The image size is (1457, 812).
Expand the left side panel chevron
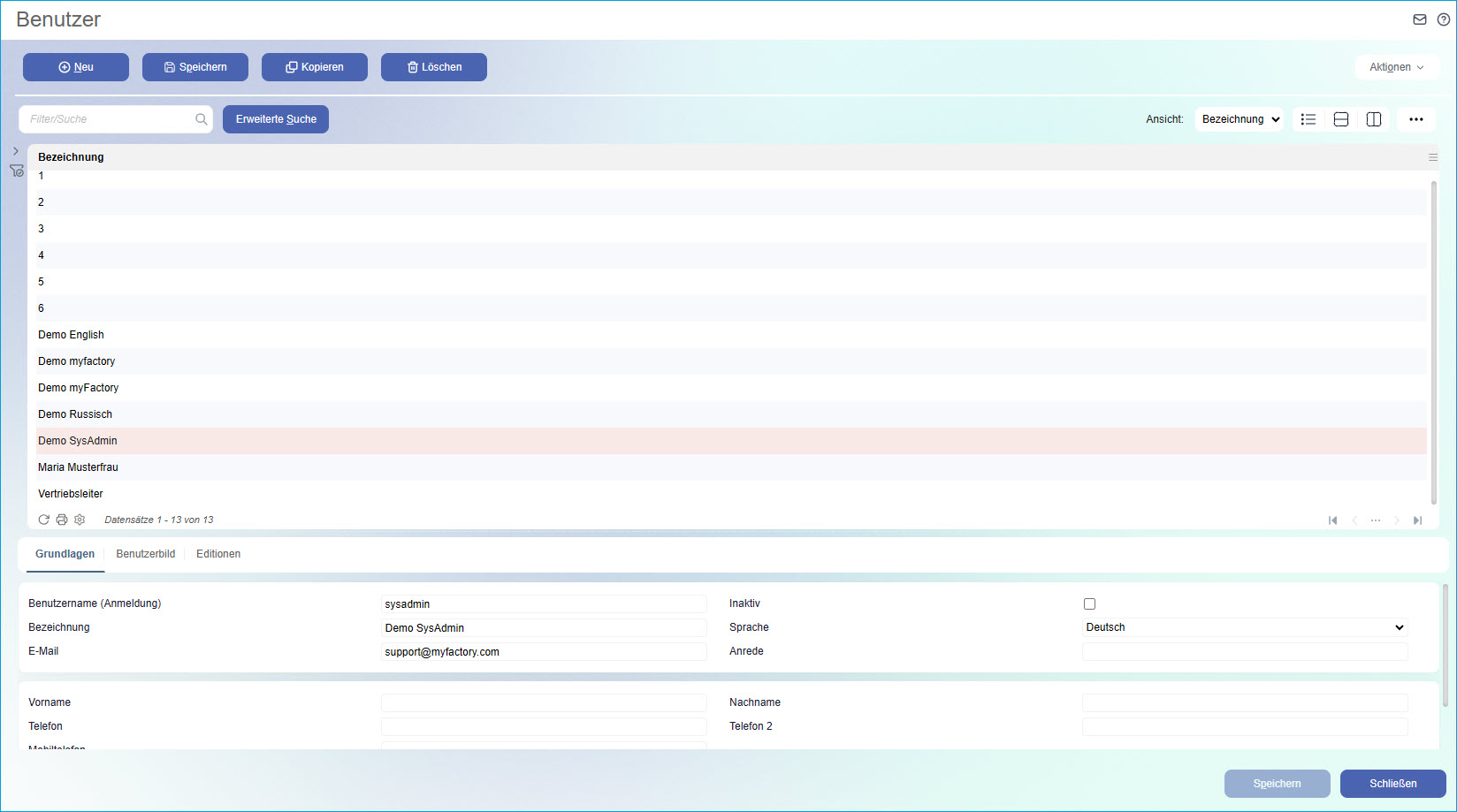(16, 151)
